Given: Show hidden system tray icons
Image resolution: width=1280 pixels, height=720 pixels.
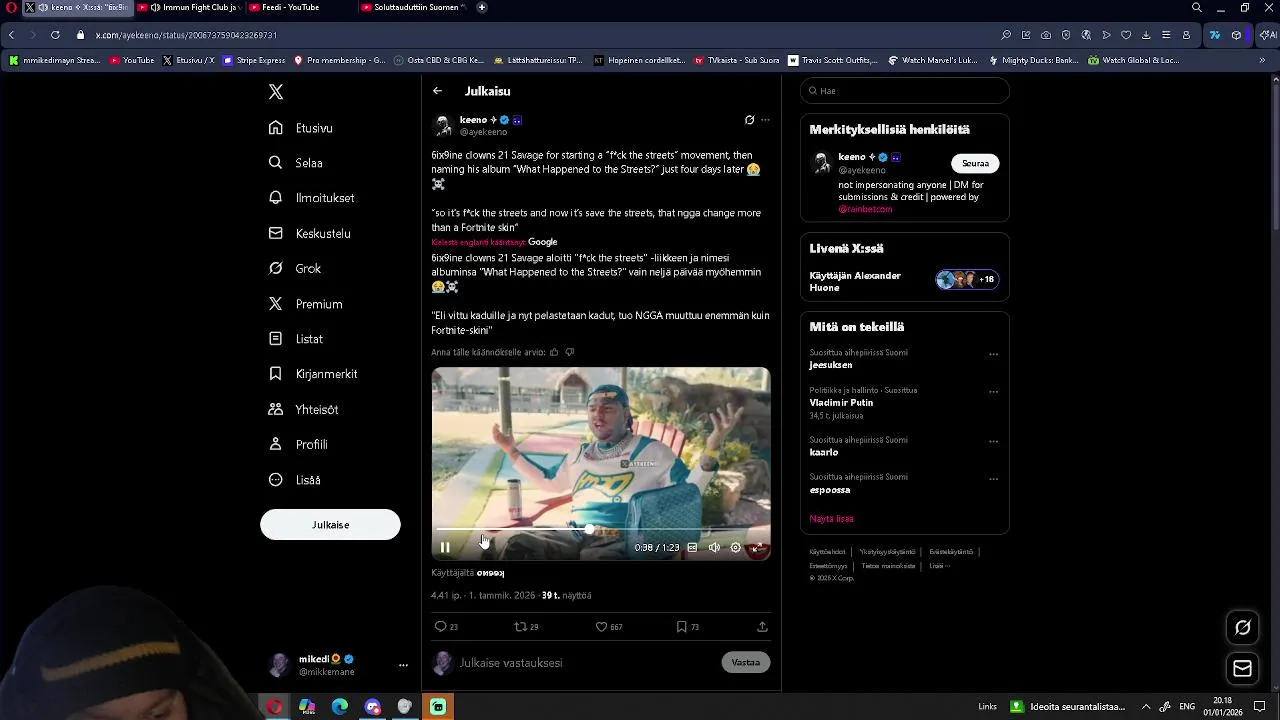Looking at the screenshot, I should pos(1146,707).
